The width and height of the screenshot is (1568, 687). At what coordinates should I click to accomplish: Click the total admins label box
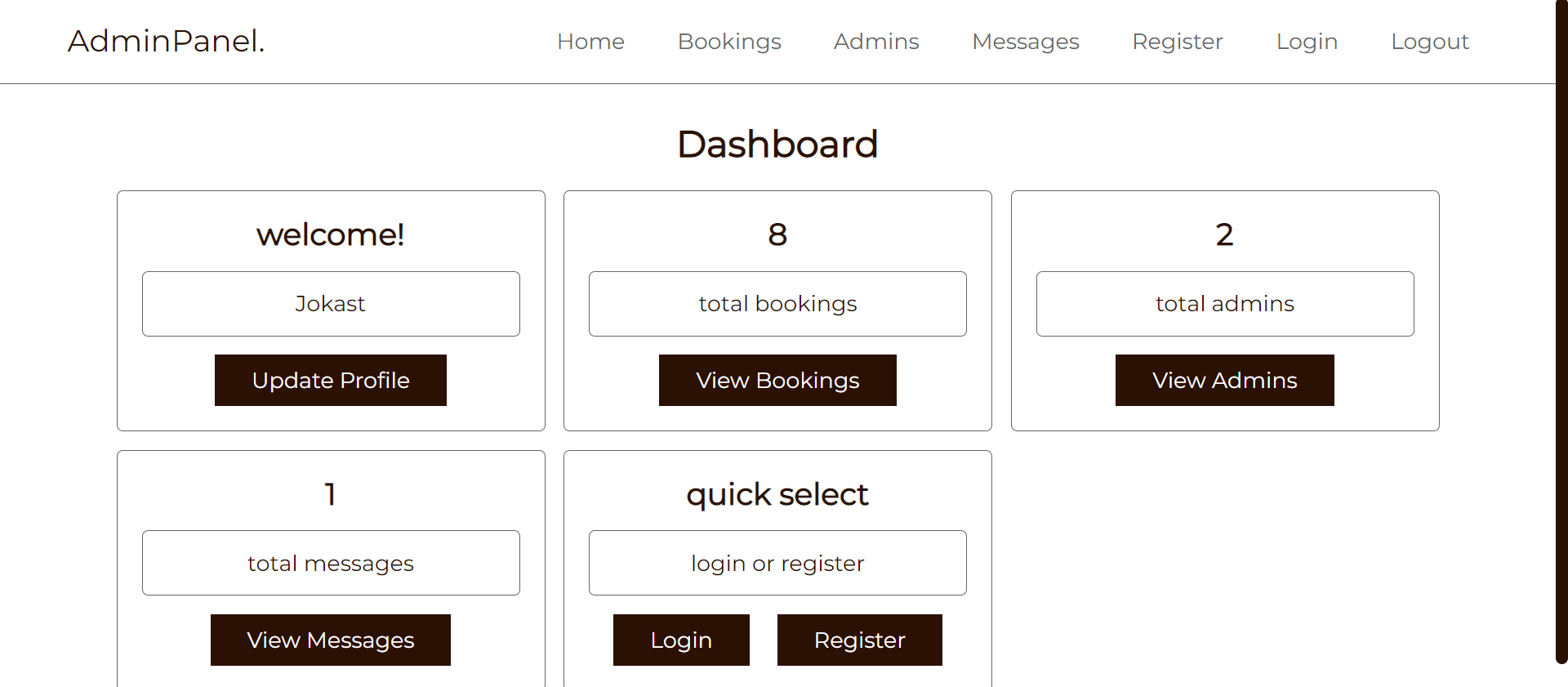point(1225,304)
